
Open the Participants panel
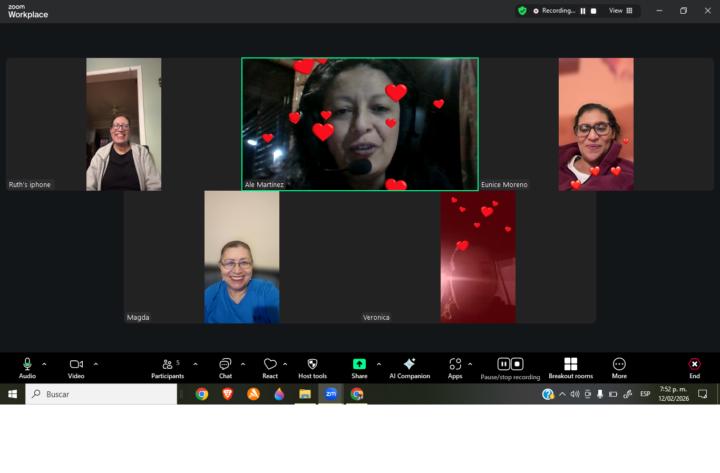pos(168,368)
